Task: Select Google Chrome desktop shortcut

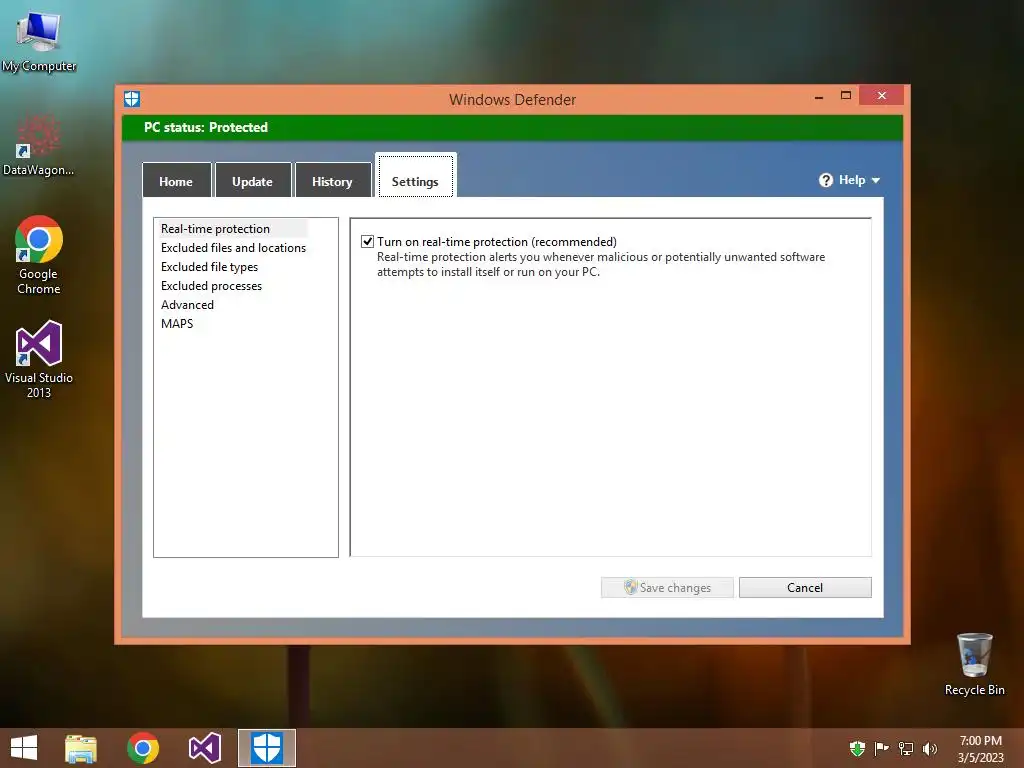Action: coord(39,255)
